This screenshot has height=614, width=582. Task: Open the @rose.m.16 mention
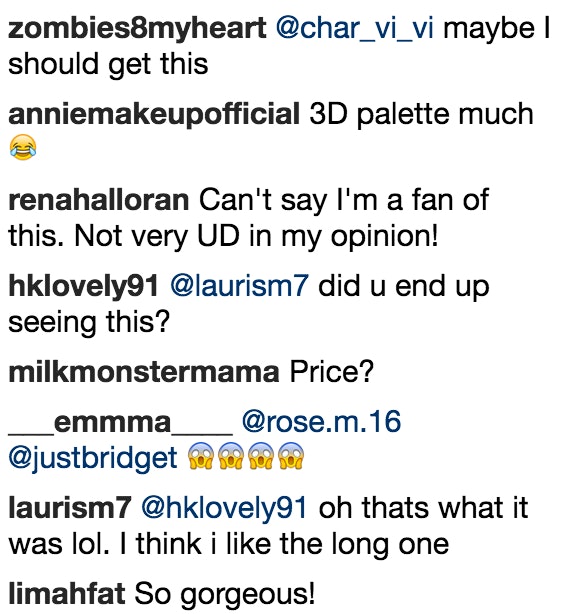(322, 422)
